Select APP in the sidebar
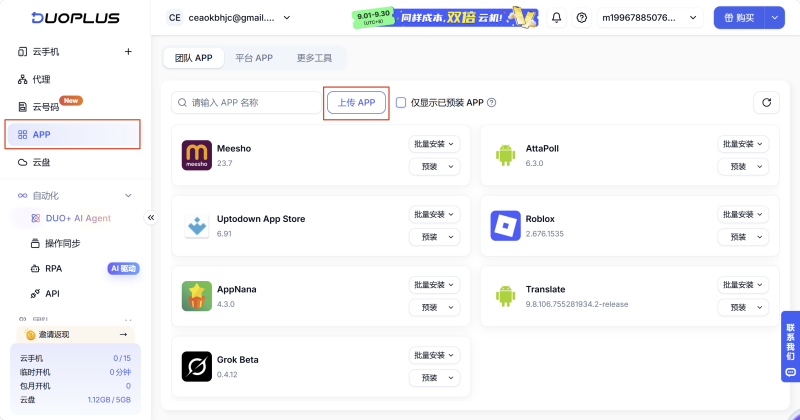Screen dimensions: 800x420 [x=73, y=134]
